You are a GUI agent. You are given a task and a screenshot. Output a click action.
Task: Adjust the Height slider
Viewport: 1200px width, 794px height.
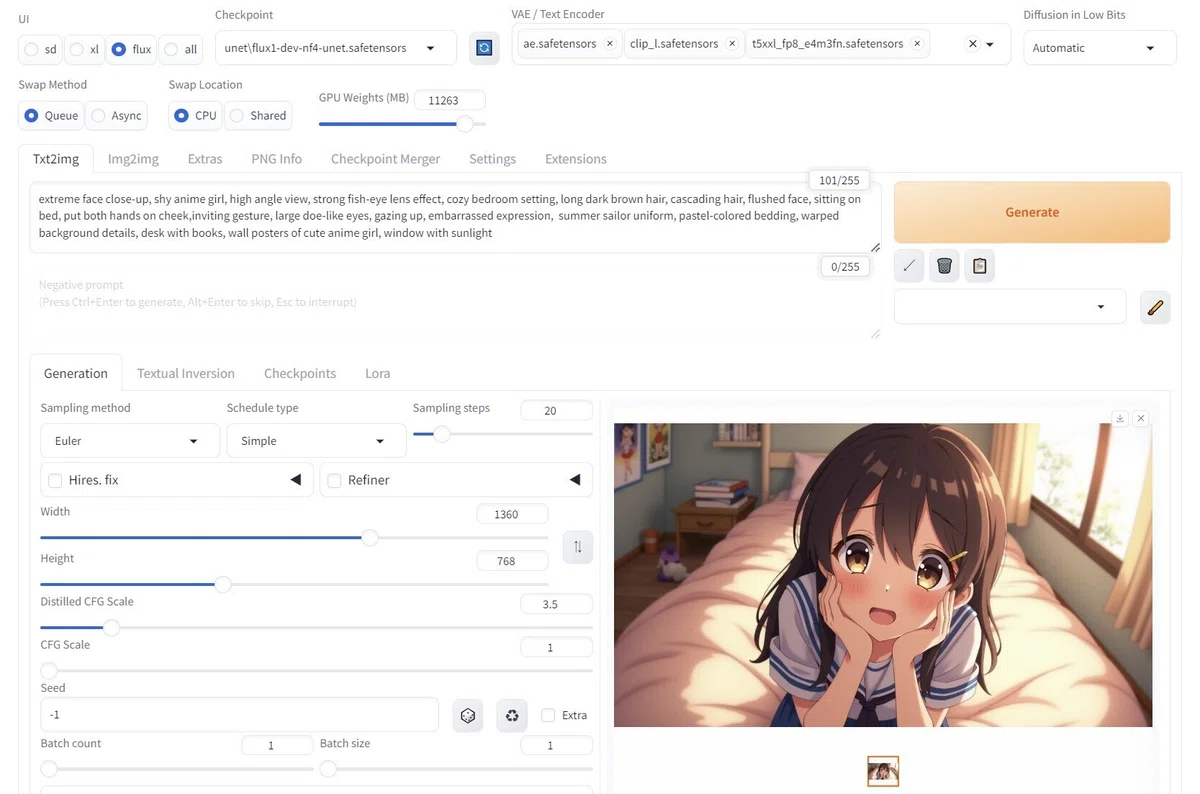tap(294, 584)
